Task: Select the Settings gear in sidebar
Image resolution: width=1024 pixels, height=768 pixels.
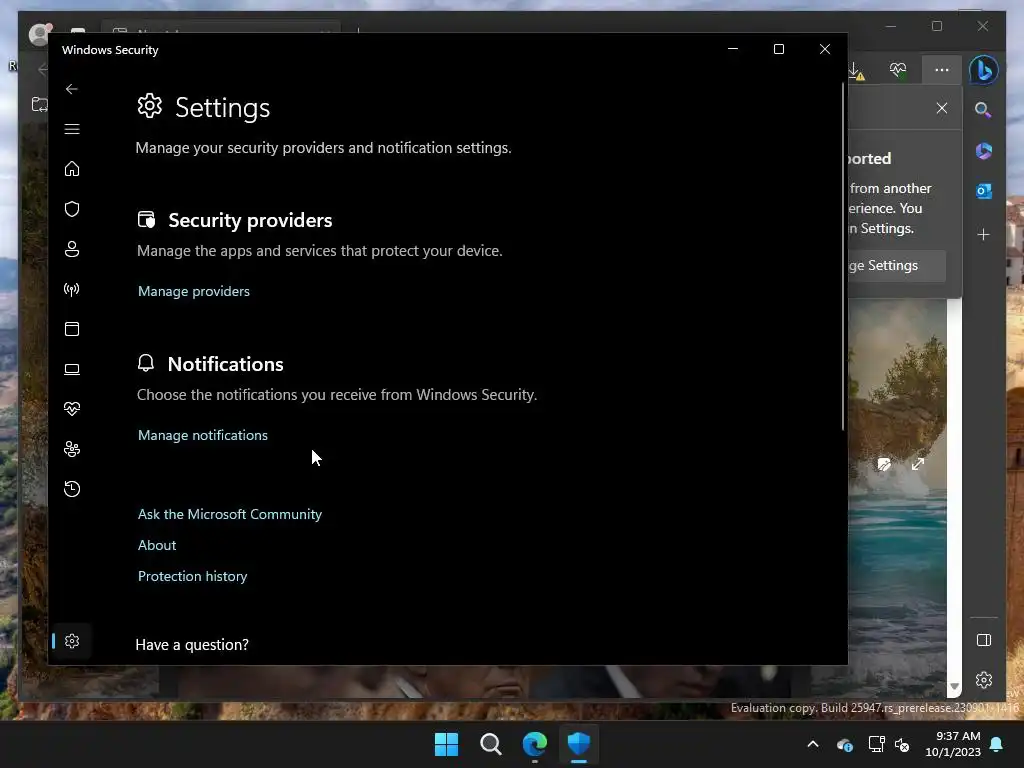Action: pyautogui.click(x=72, y=641)
